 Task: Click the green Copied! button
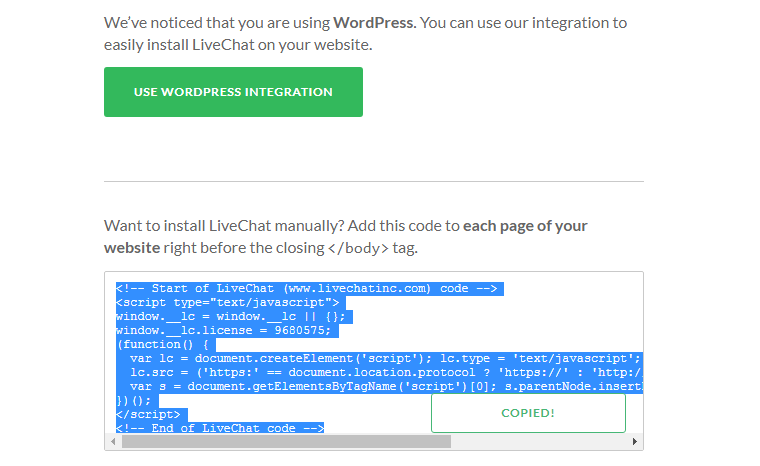528,413
